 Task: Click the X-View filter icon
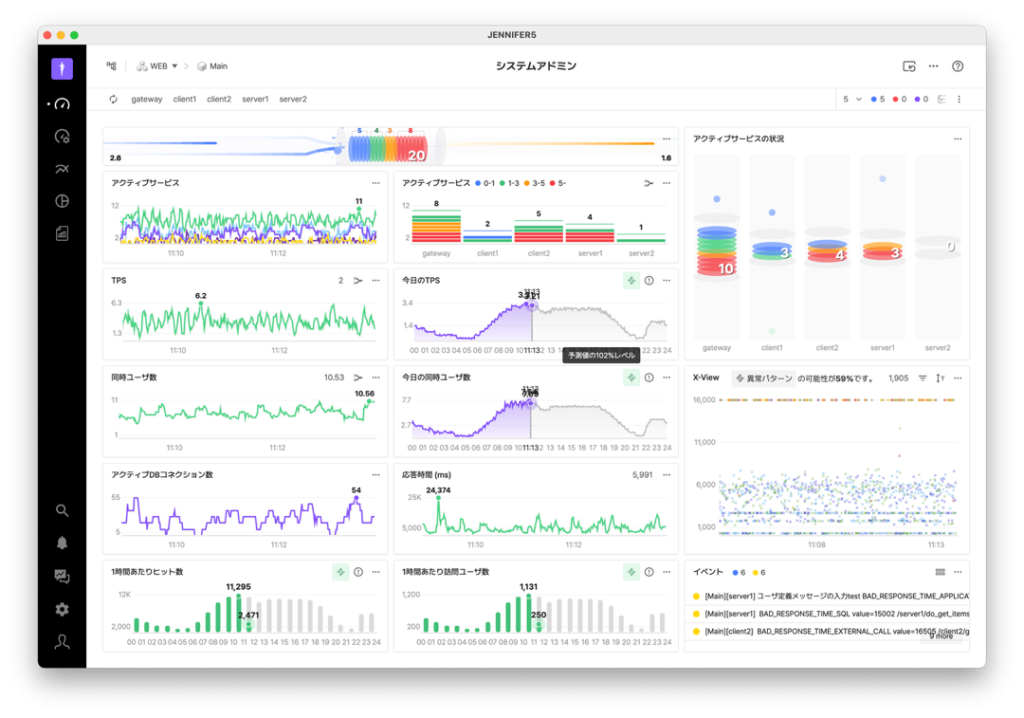tap(923, 378)
